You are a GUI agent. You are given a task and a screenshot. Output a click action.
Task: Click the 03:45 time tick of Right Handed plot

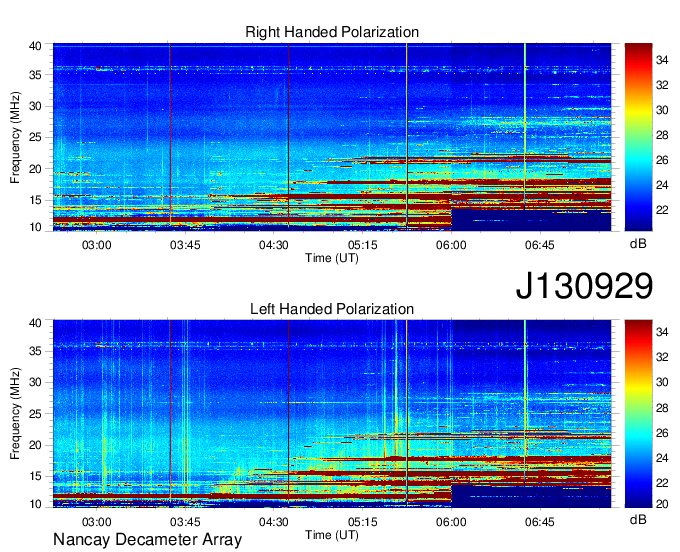point(185,245)
